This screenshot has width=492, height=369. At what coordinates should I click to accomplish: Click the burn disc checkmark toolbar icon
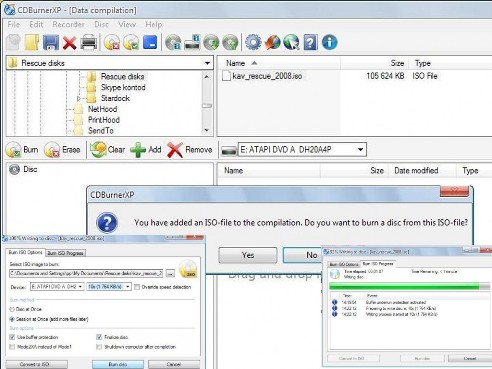pyautogui.click(x=131, y=43)
